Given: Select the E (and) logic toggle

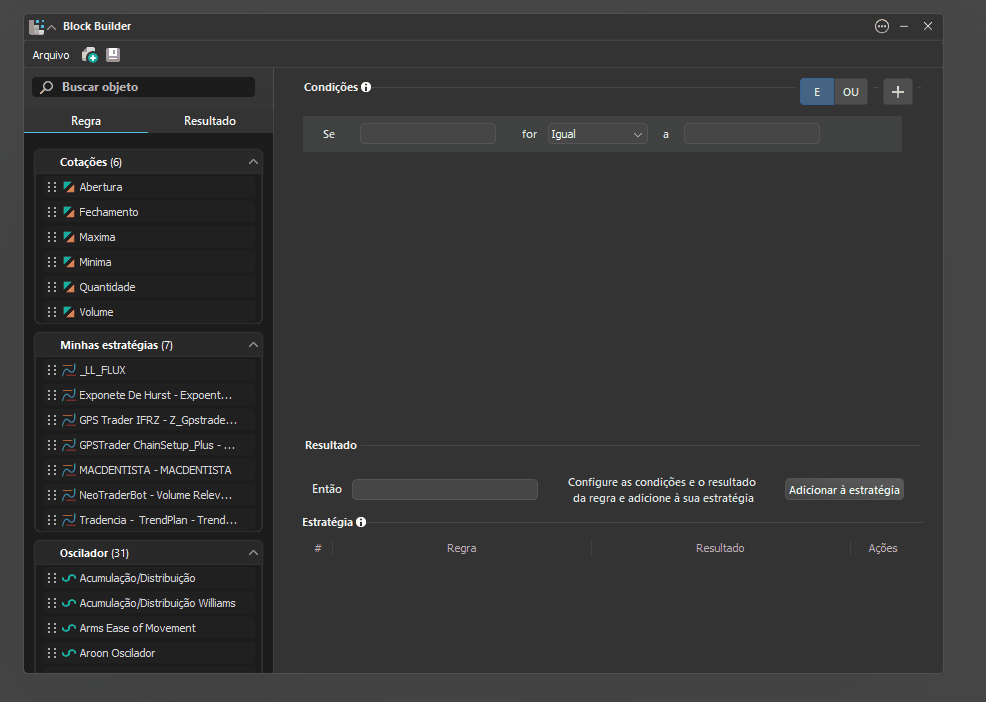Looking at the screenshot, I should coord(817,92).
